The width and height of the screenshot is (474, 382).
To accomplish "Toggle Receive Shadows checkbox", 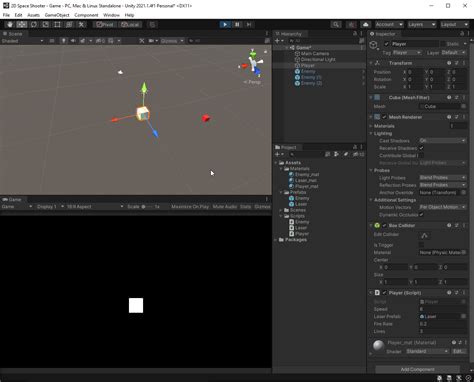I will (x=421, y=148).
